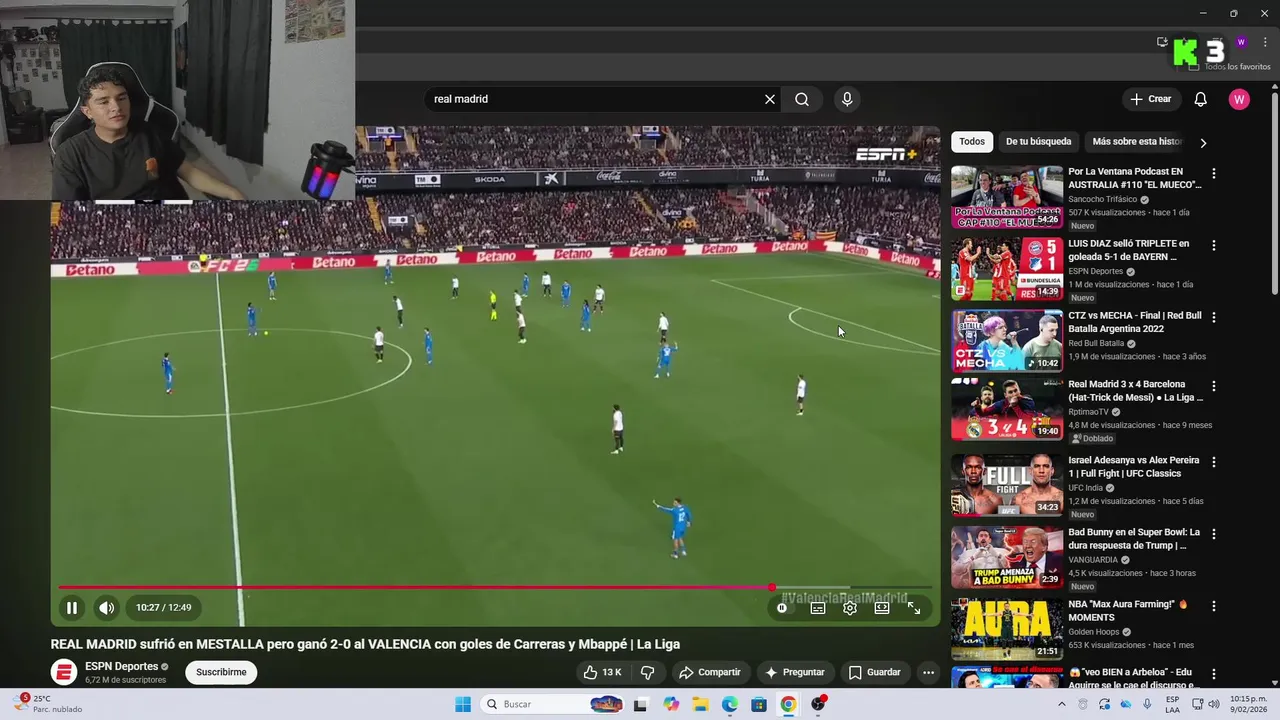This screenshot has height=720, width=1280.
Task: Clear the search box with the X
Action: click(x=770, y=99)
